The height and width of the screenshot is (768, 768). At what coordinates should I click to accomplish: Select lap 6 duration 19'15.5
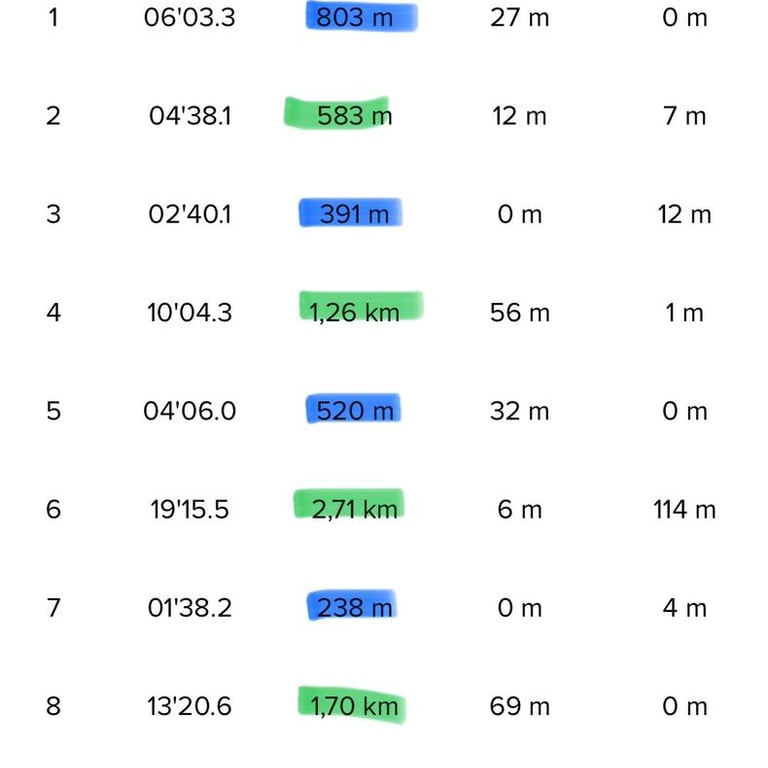[x=190, y=509]
